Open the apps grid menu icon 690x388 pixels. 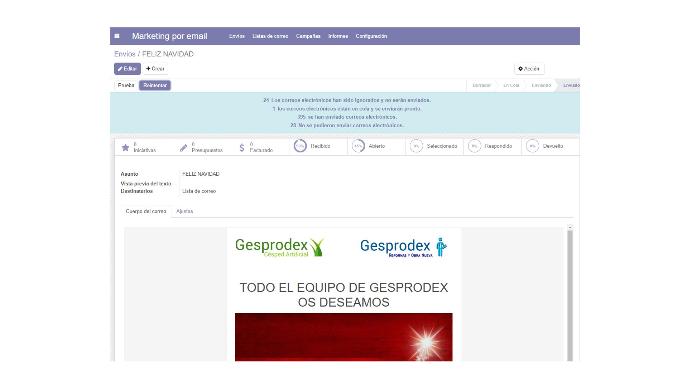[x=117, y=36]
